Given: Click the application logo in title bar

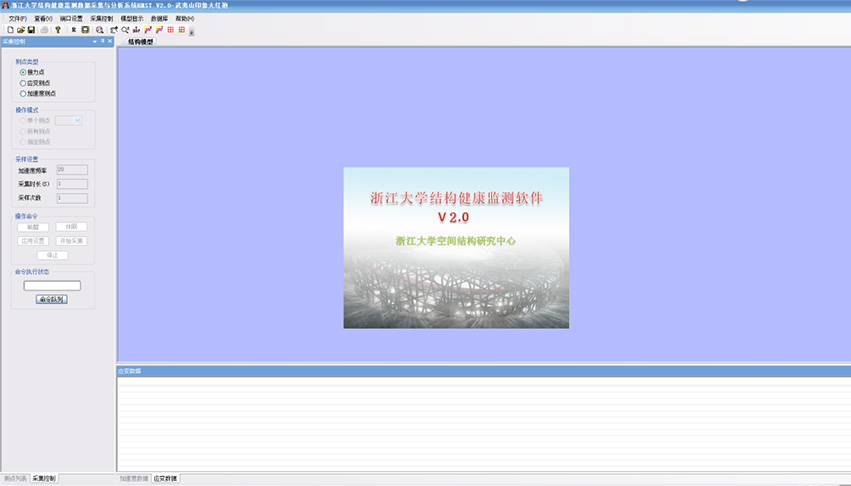Looking at the screenshot, I should pyautogui.click(x=5, y=5).
